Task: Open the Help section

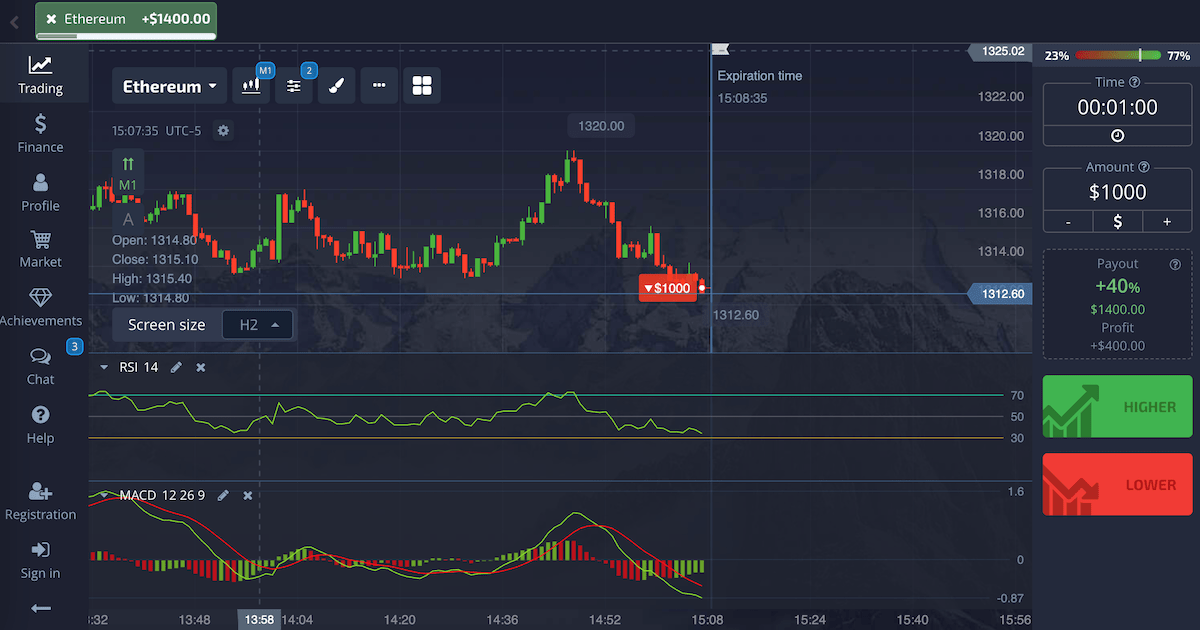Action: (x=40, y=425)
